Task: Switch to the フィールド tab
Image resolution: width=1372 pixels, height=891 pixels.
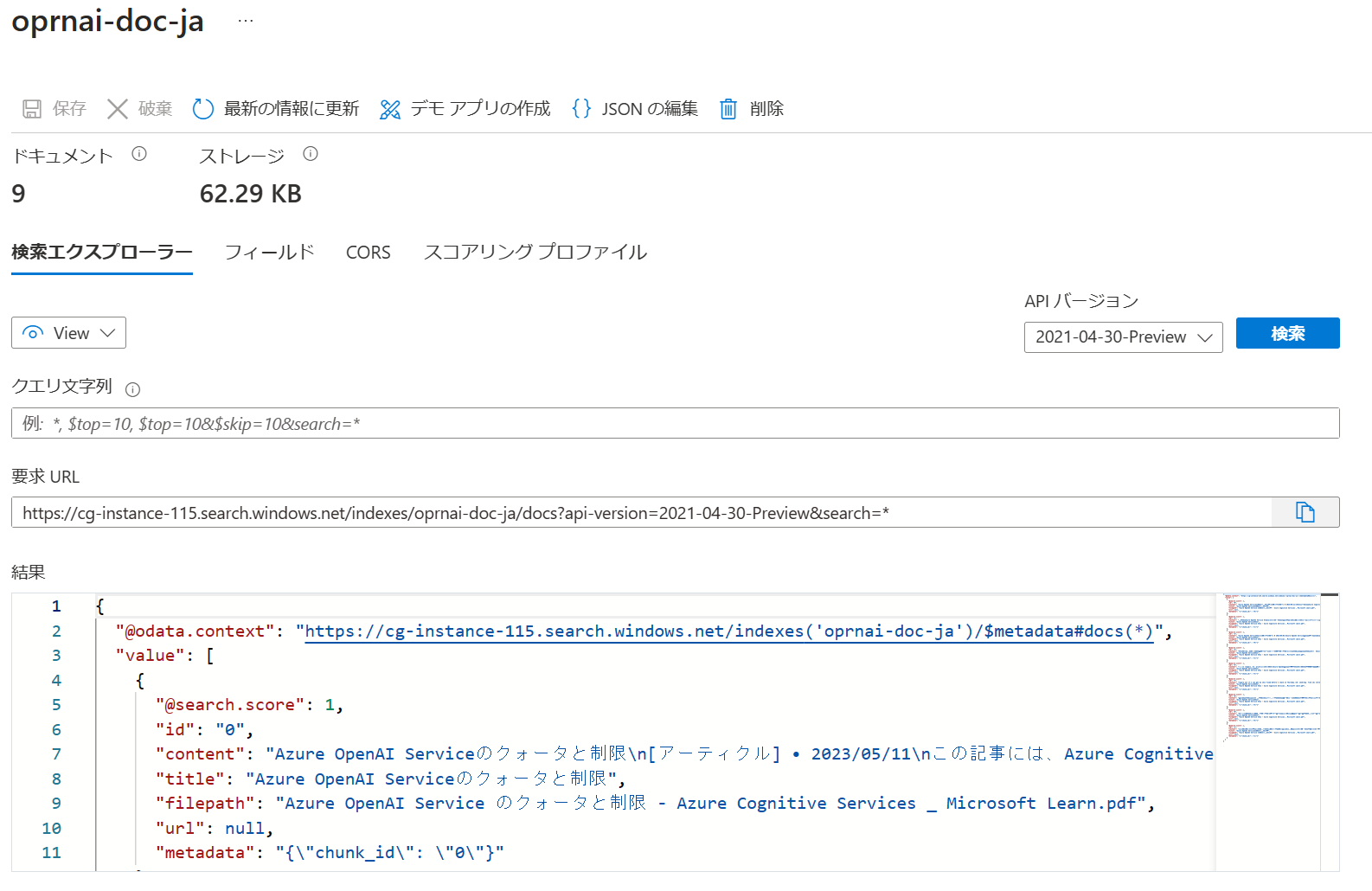Action: 270,252
